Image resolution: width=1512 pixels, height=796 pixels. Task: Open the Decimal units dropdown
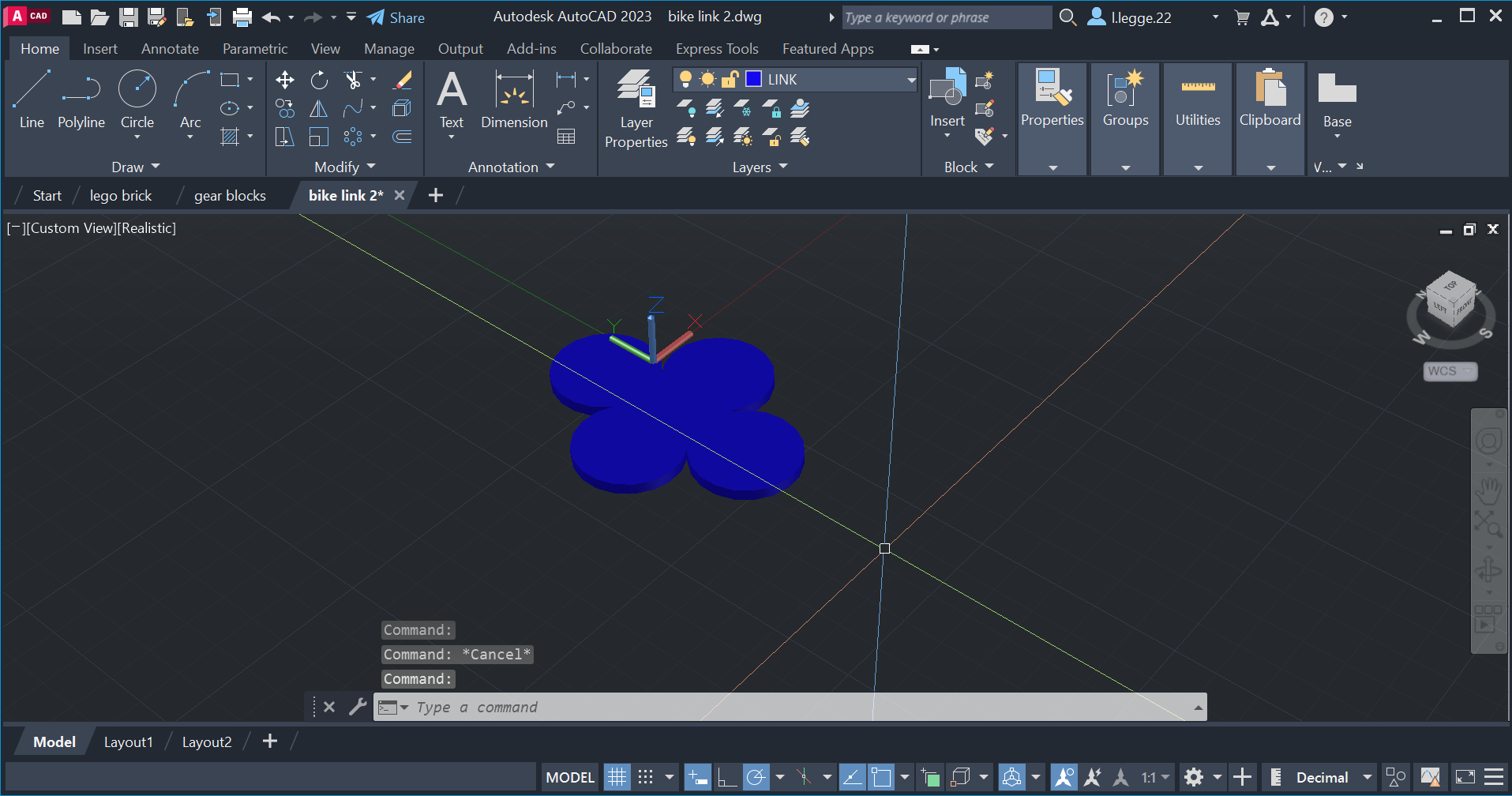(1368, 777)
